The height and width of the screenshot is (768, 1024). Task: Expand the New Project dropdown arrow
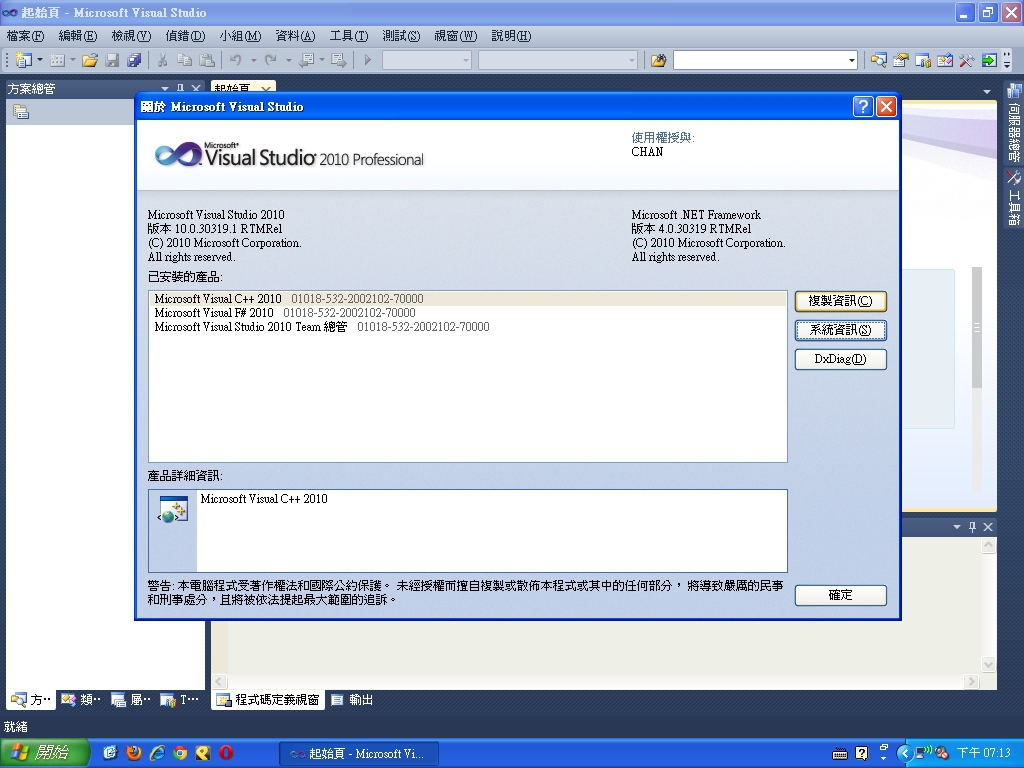[40, 60]
